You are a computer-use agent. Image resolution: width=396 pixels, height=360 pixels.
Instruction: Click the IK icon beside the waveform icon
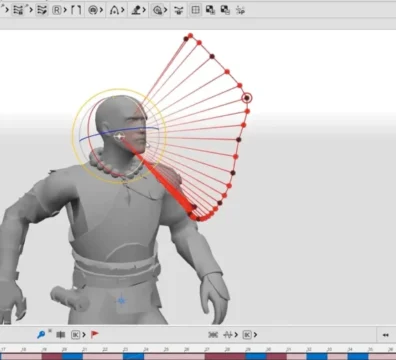[x=247, y=335]
